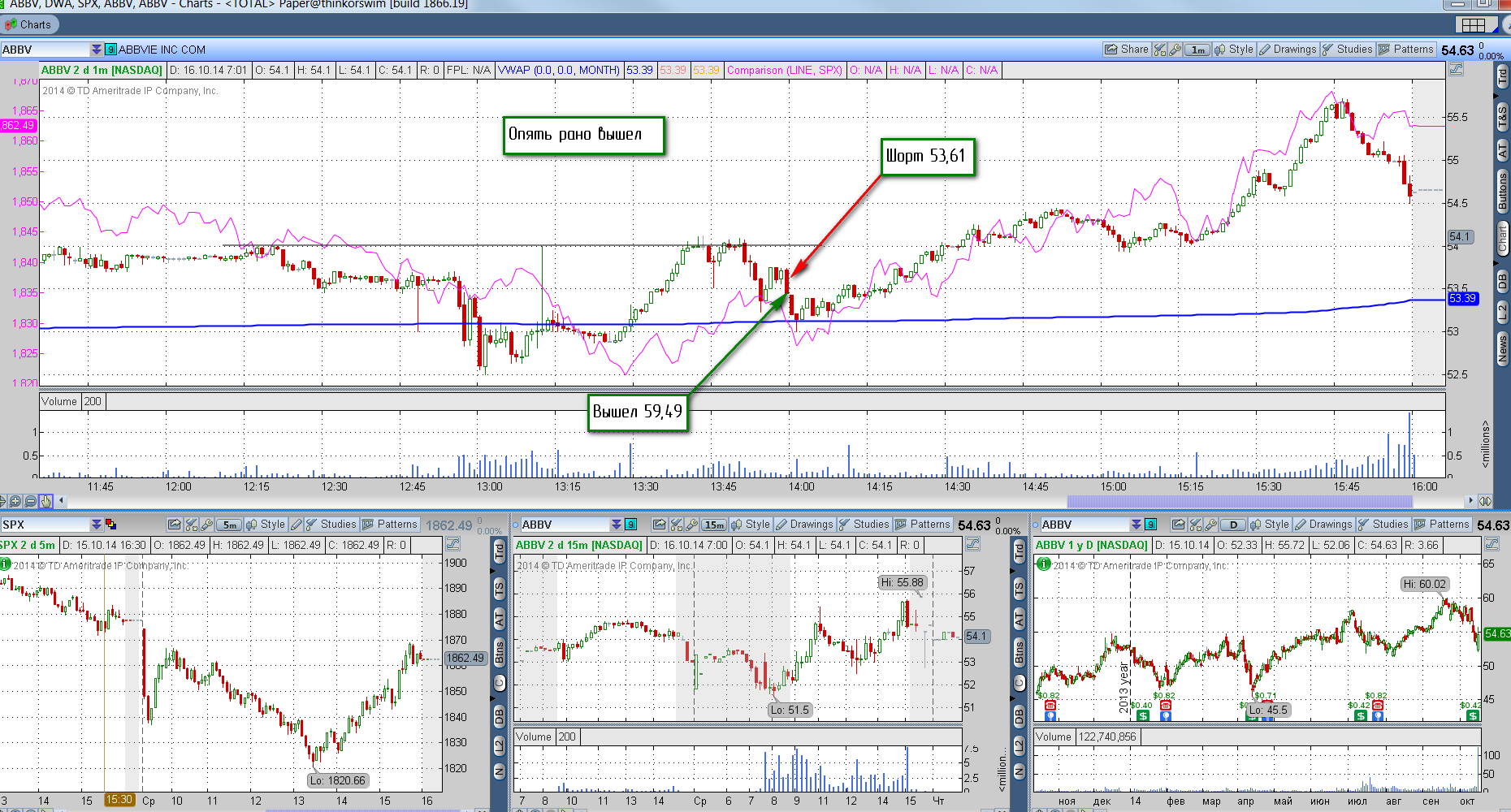Image resolution: width=1511 pixels, height=812 pixels.
Task: Open settings wrench on daily ABBV chart
Action: coord(1211,525)
